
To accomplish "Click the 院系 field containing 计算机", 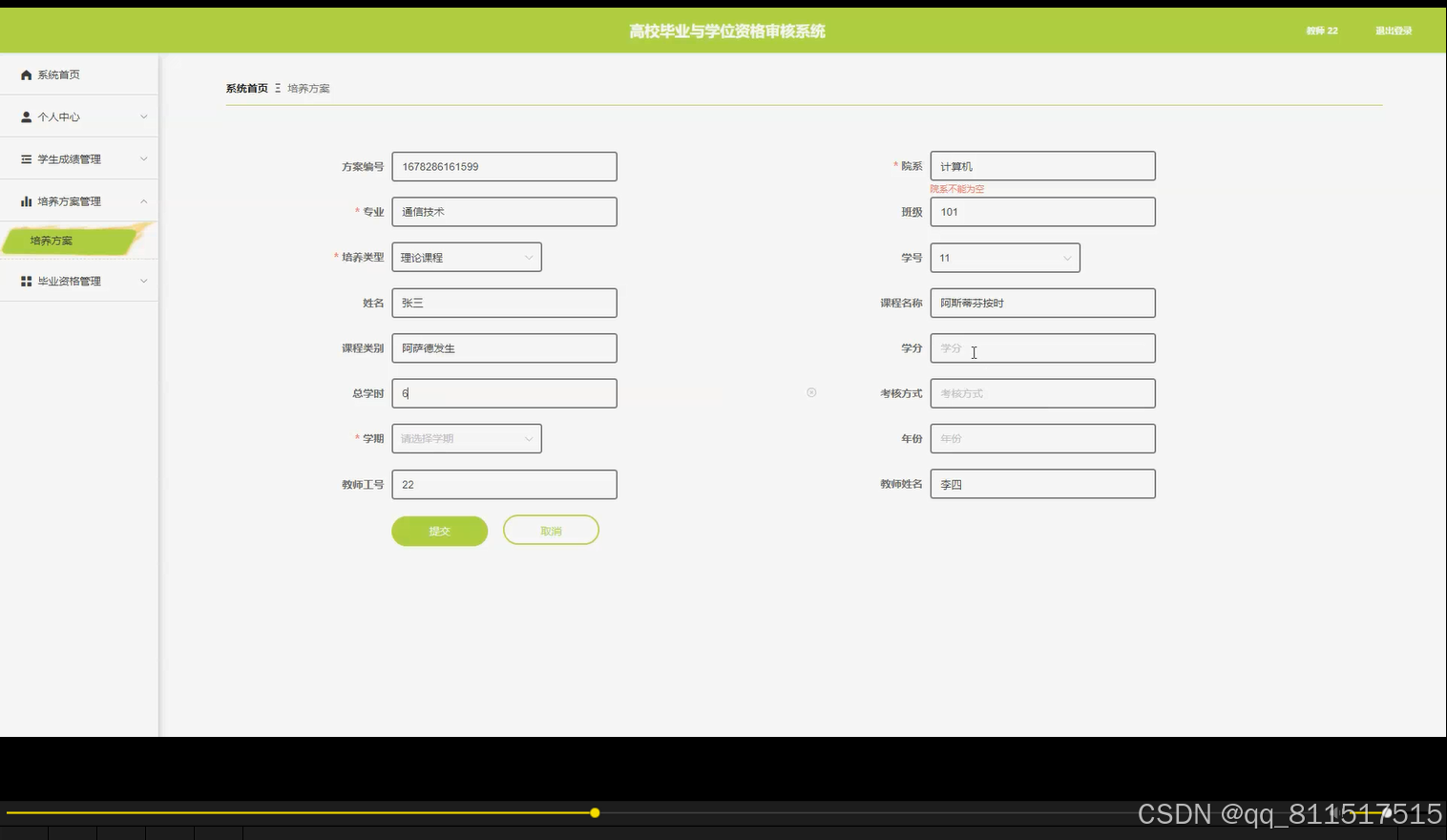I will click(x=1042, y=166).
